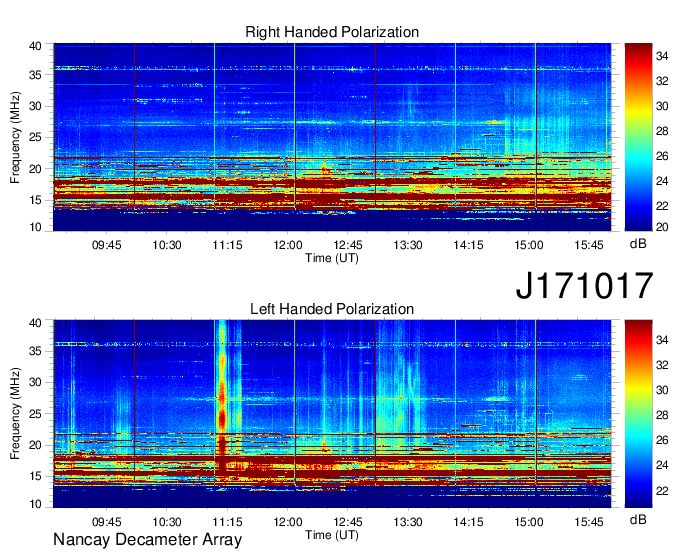Image resolution: width=680 pixels, height=552 pixels.
Task: Click the 20 MHz tick on Right Handed plot
Action: point(35,169)
